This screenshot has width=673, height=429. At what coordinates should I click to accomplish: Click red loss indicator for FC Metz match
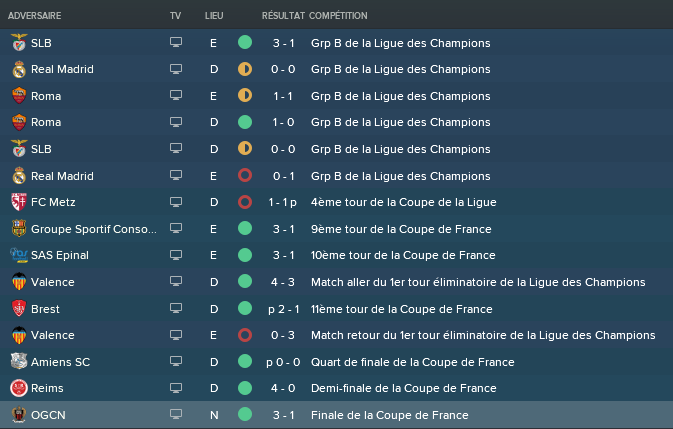pos(245,202)
